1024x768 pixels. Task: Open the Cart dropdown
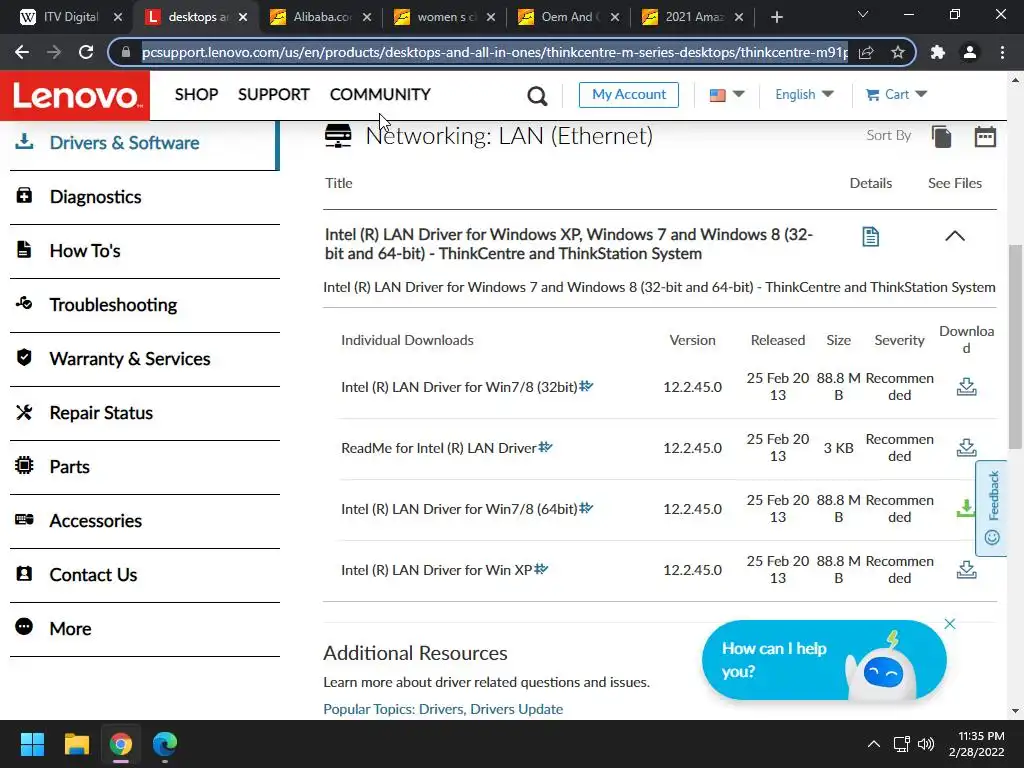[x=896, y=95]
